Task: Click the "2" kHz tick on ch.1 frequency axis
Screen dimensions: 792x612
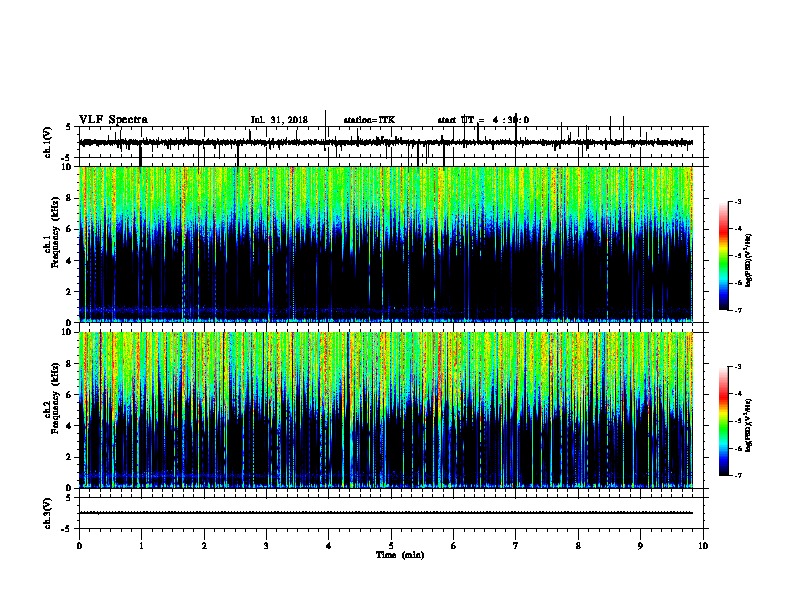Action: 70,291
